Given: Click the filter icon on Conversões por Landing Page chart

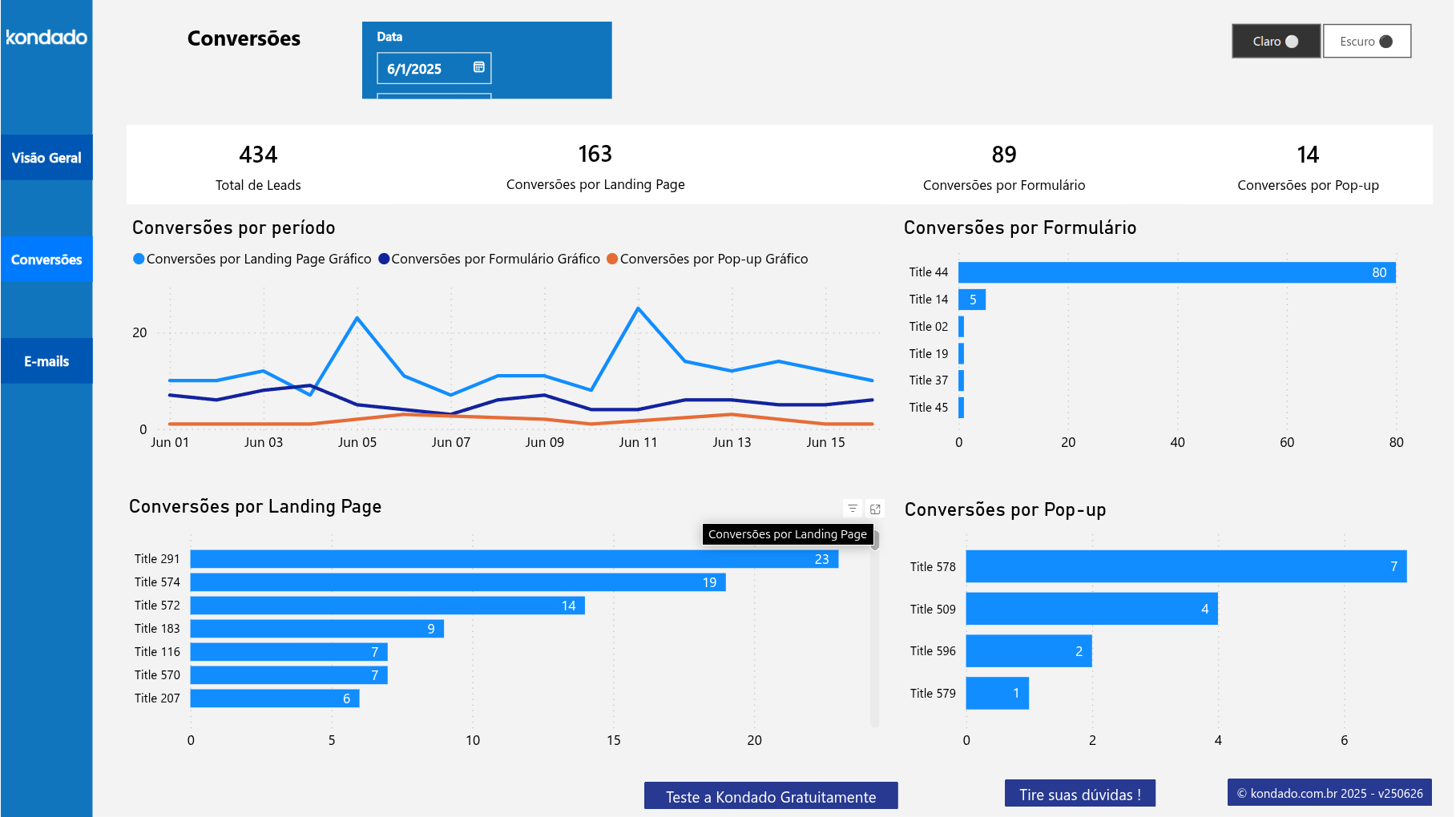Looking at the screenshot, I should [x=851, y=508].
